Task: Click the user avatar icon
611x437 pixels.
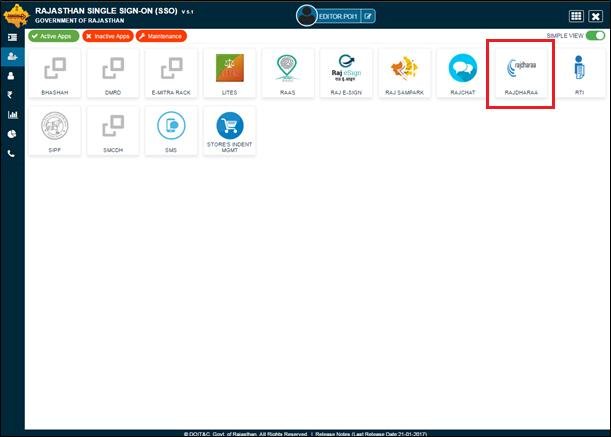Action: tap(306, 16)
